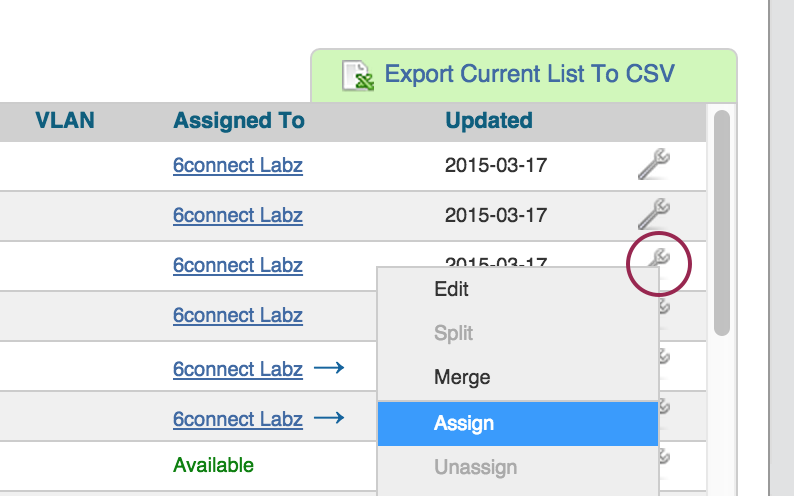Choose the highlighted Assign menu option
The width and height of the screenshot is (794, 496).
pyautogui.click(x=464, y=423)
